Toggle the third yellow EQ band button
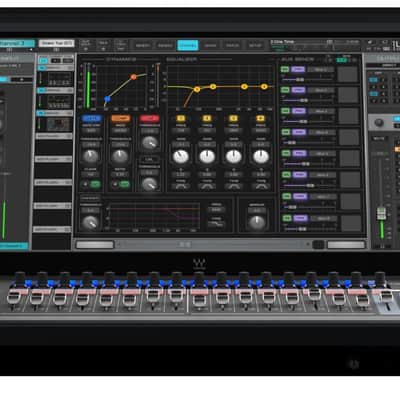The width and height of the screenshot is (400, 400). coord(234,118)
